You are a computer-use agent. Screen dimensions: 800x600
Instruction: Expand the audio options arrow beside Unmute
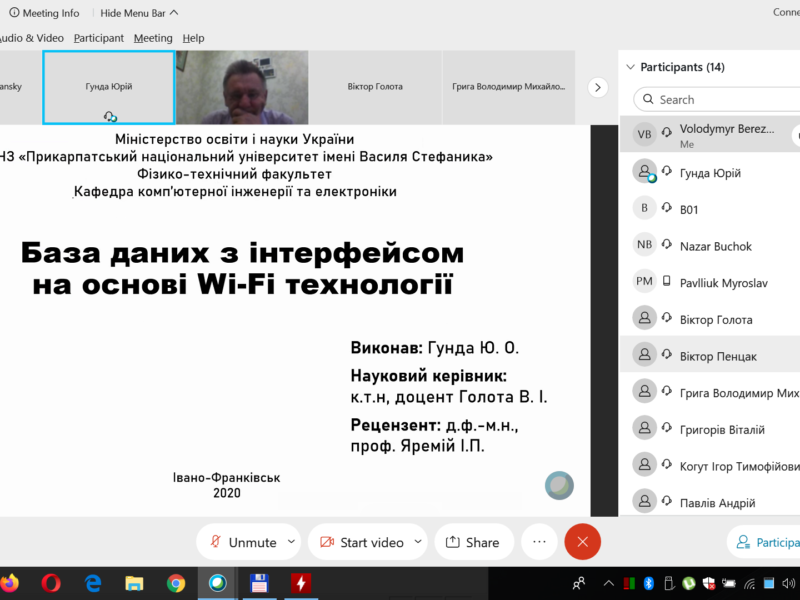pos(291,542)
